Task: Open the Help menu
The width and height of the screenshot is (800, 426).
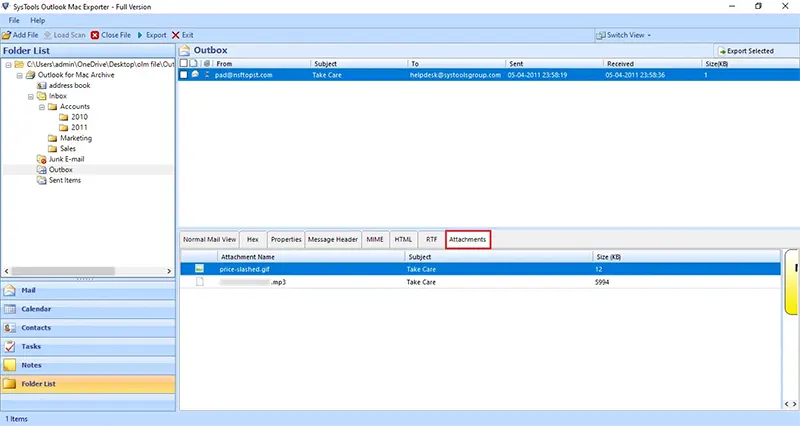Action: [38, 20]
